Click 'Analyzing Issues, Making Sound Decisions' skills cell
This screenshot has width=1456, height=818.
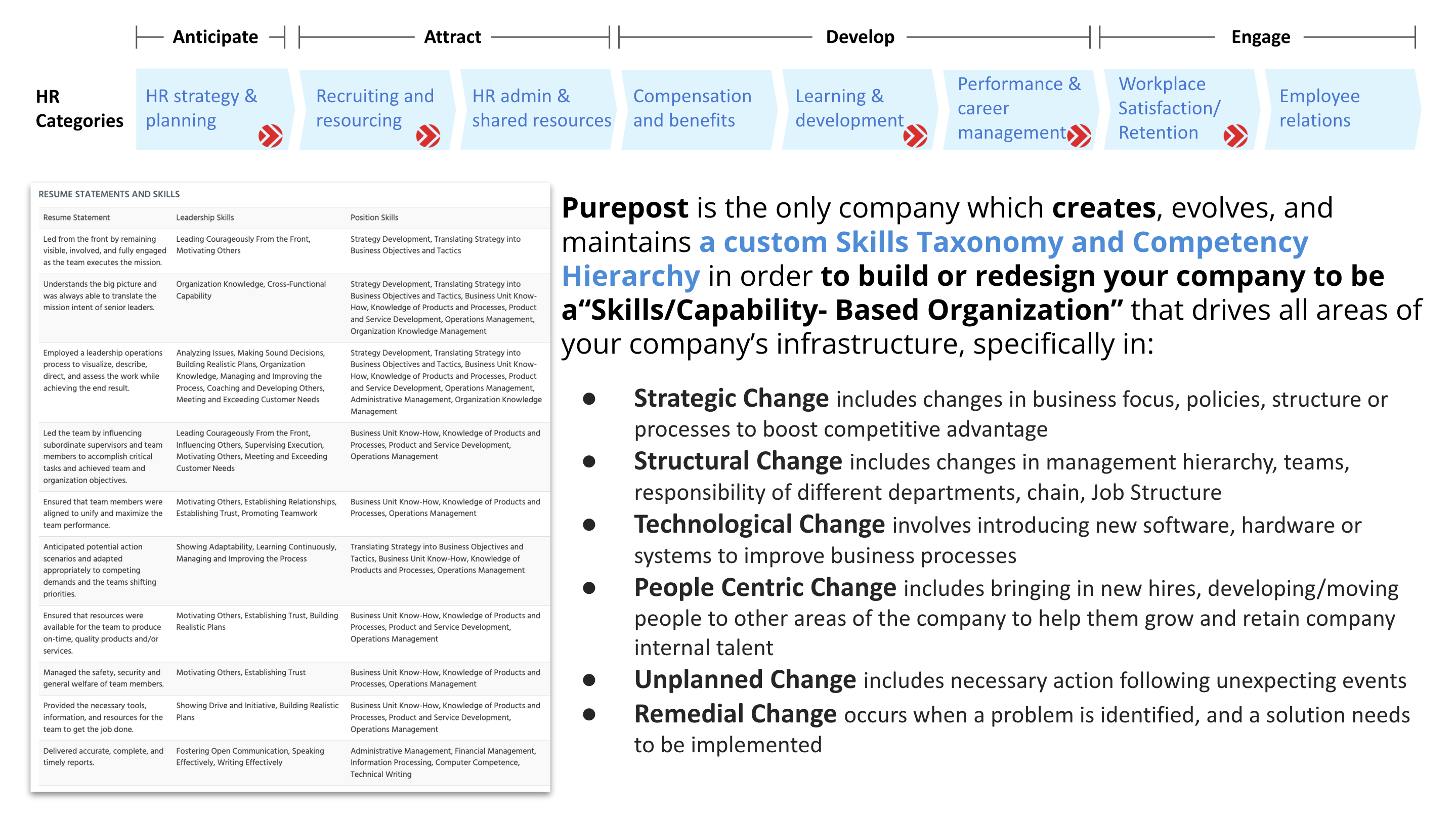coord(250,376)
